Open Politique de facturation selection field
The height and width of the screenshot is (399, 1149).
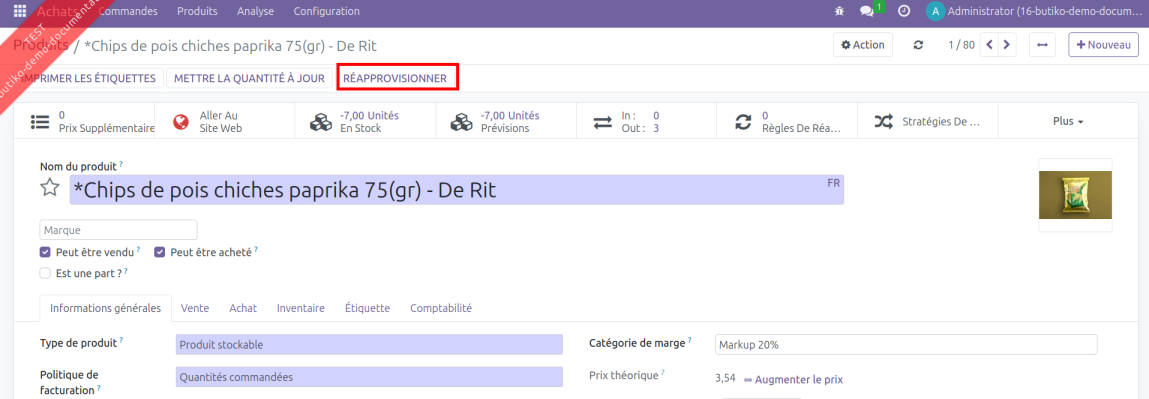click(x=369, y=377)
